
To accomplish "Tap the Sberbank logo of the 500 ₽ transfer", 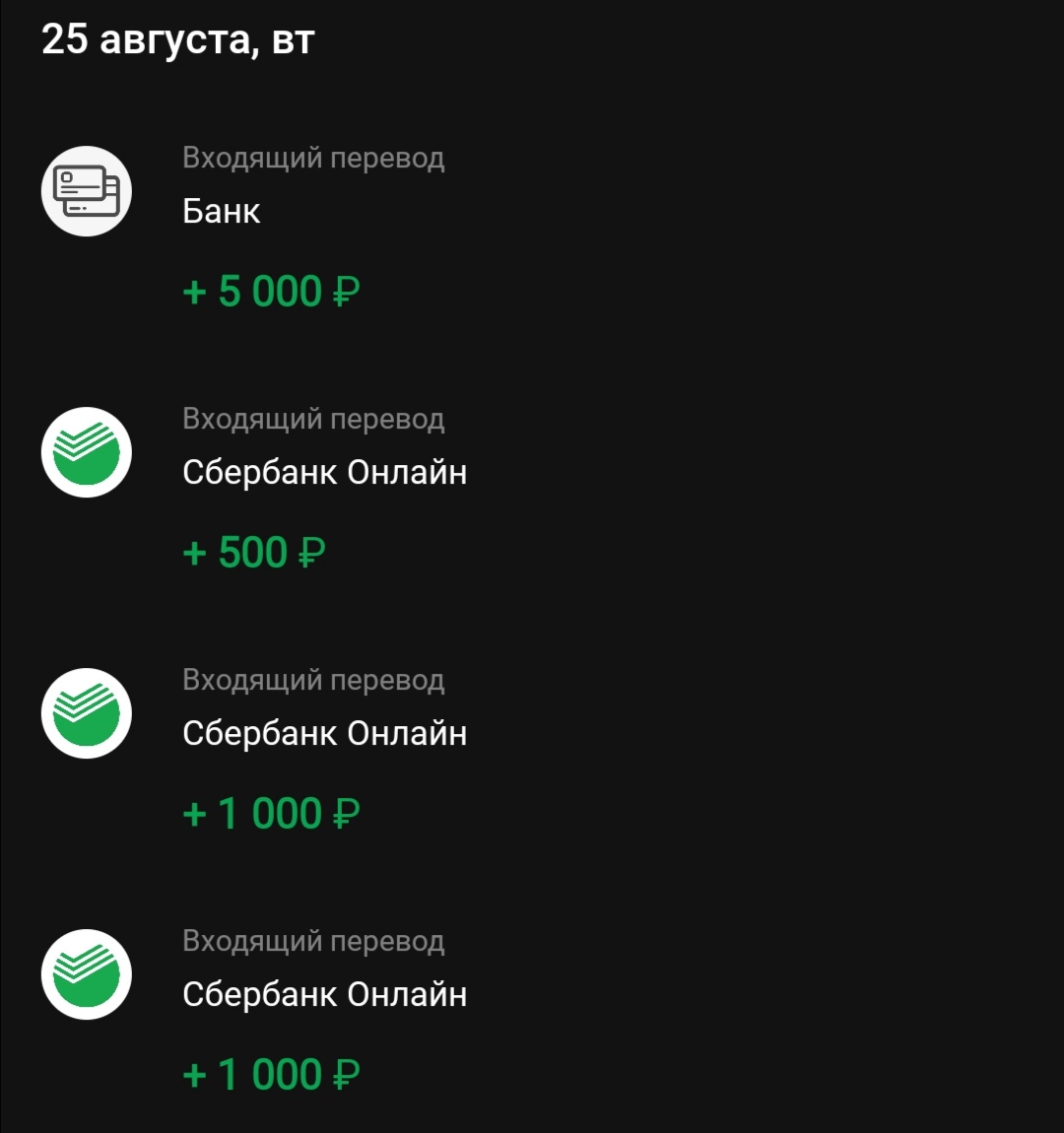I will pyautogui.click(x=87, y=452).
